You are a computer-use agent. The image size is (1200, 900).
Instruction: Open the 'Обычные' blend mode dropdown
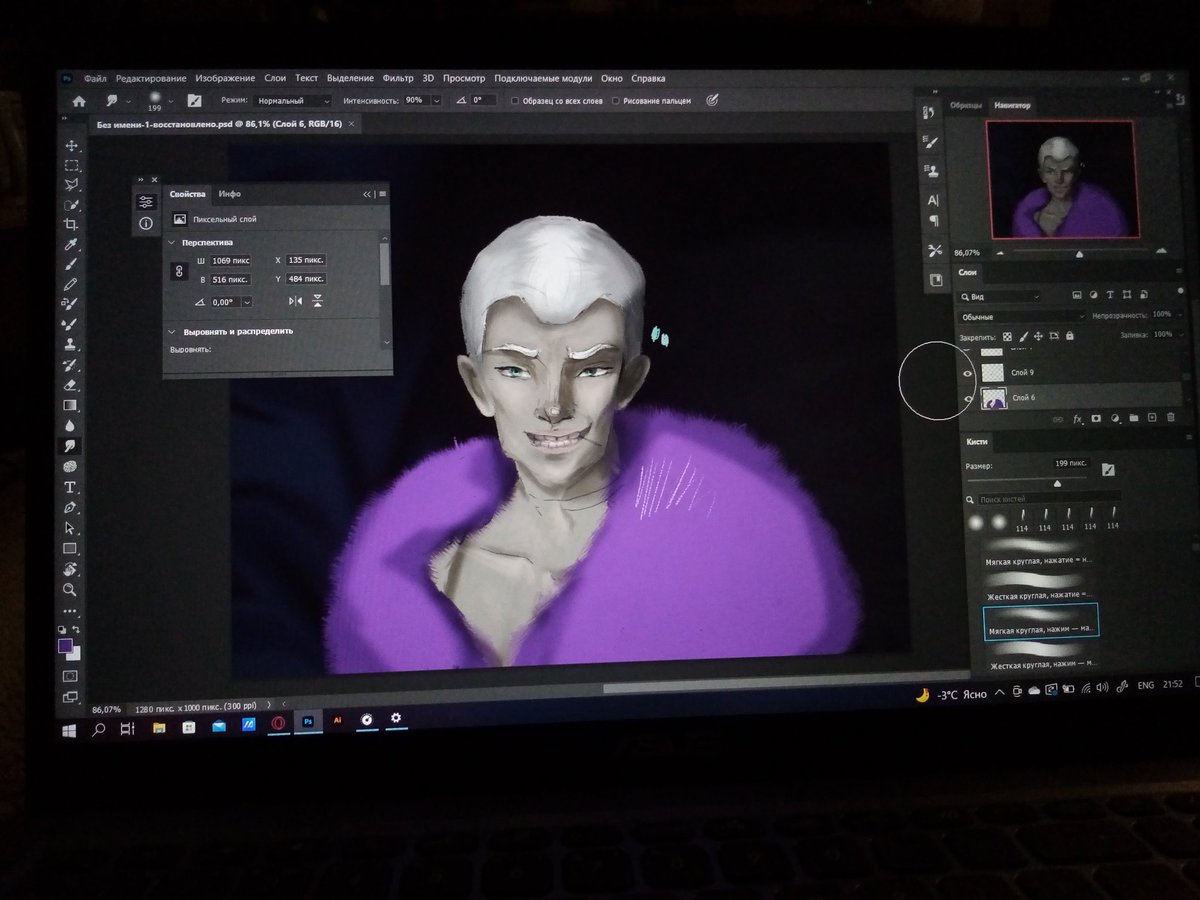[1021, 316]
